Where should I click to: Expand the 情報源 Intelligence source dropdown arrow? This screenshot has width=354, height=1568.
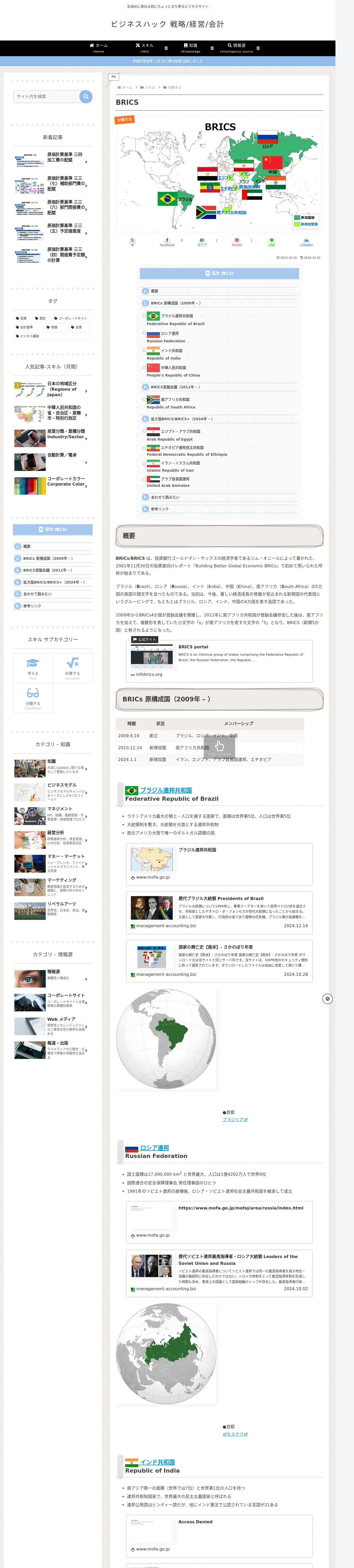coord(258,48)
